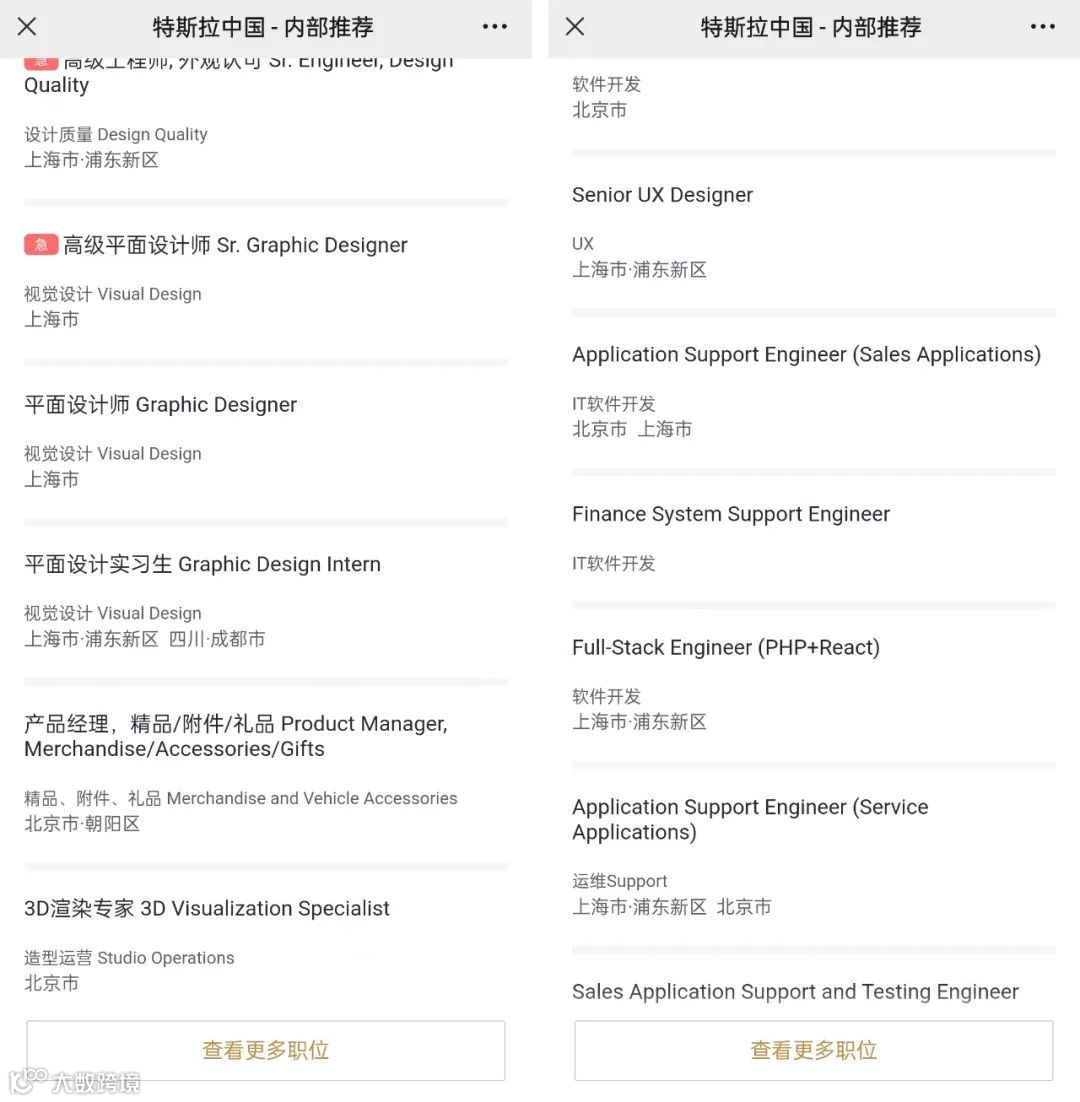The height and width of the screenshot is (1102, 1080).
Task: Open the 平面设计实习生 Graphic Design Intern job
Action: (x=202, y=564)
